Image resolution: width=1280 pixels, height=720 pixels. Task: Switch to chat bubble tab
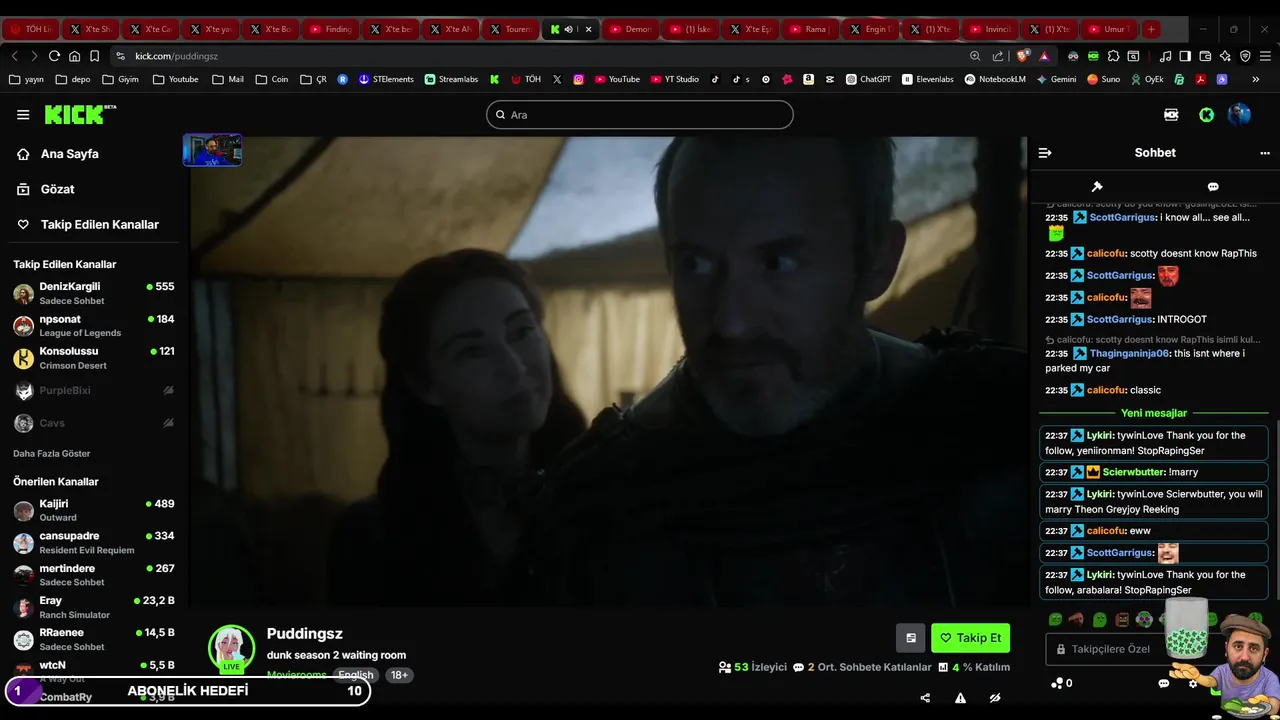pyautogui.click(x=1213, y=187)
